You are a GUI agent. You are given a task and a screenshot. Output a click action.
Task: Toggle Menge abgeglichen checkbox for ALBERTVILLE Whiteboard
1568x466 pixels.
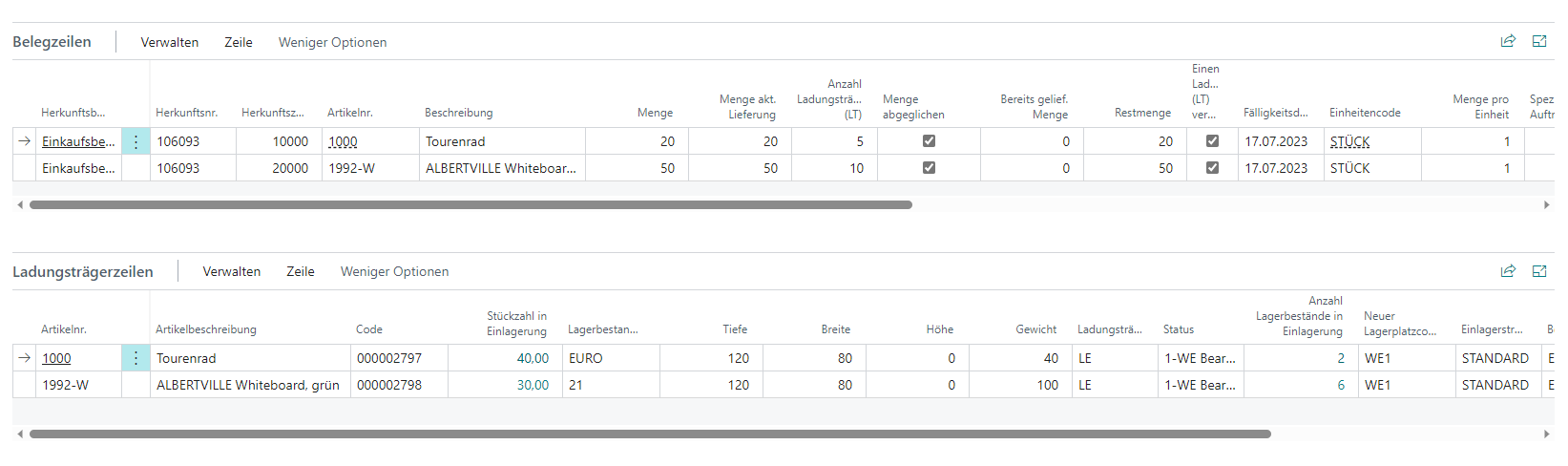[929, 168]
